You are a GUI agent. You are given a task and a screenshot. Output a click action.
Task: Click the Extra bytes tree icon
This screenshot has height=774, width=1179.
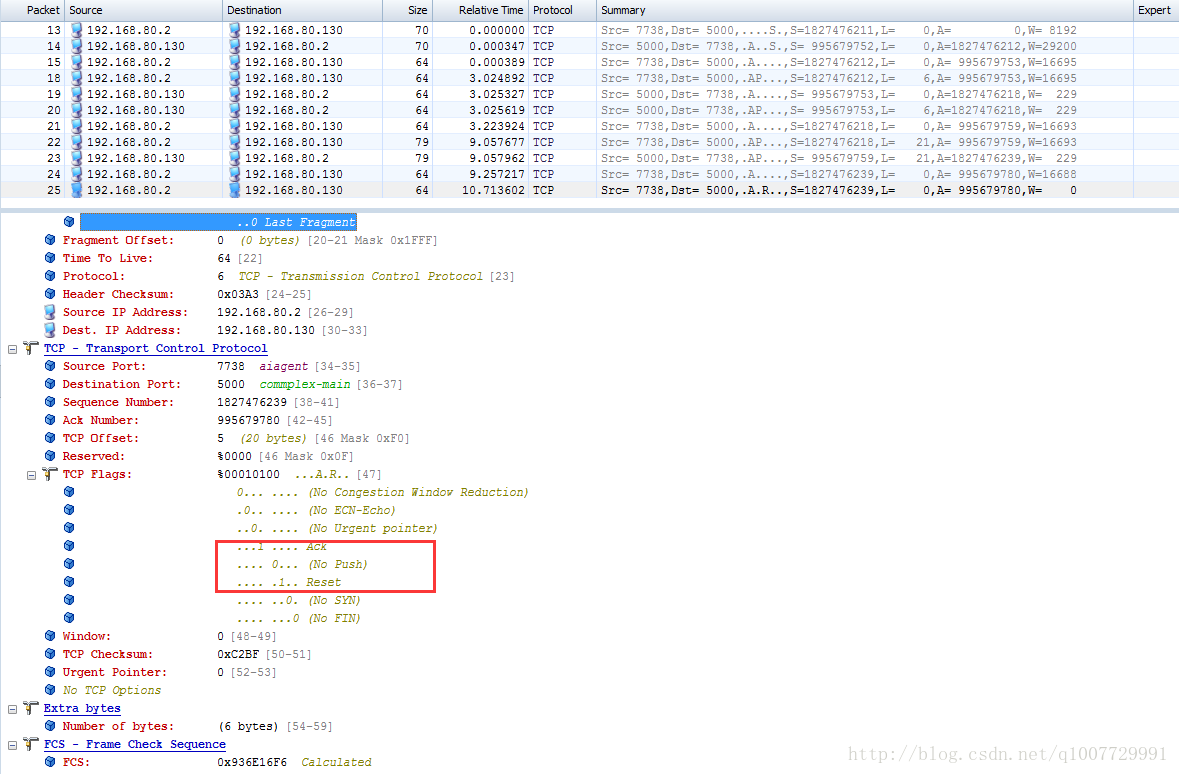pyautogui.click(x=31, y=708)
